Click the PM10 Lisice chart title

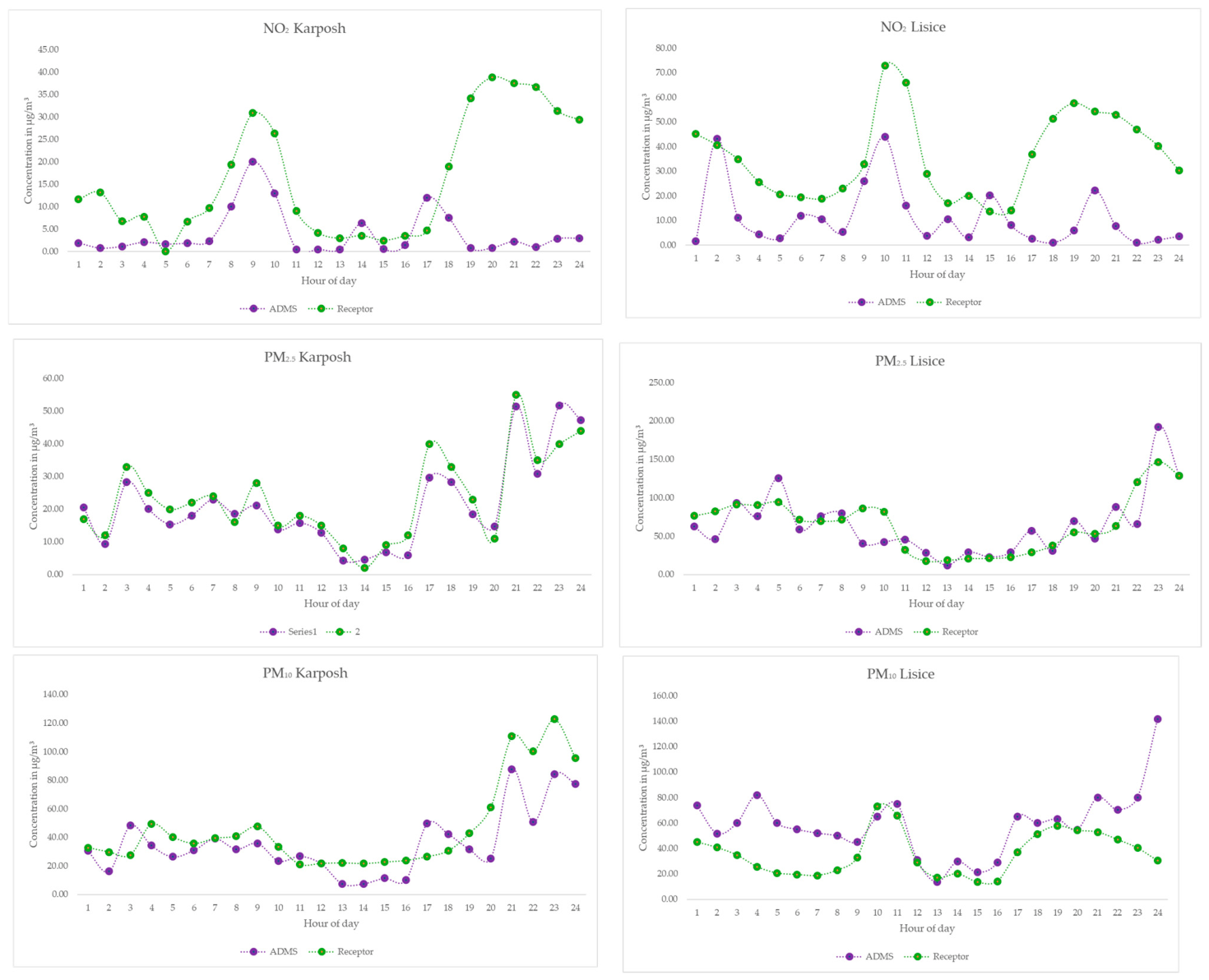pos(901,674)
